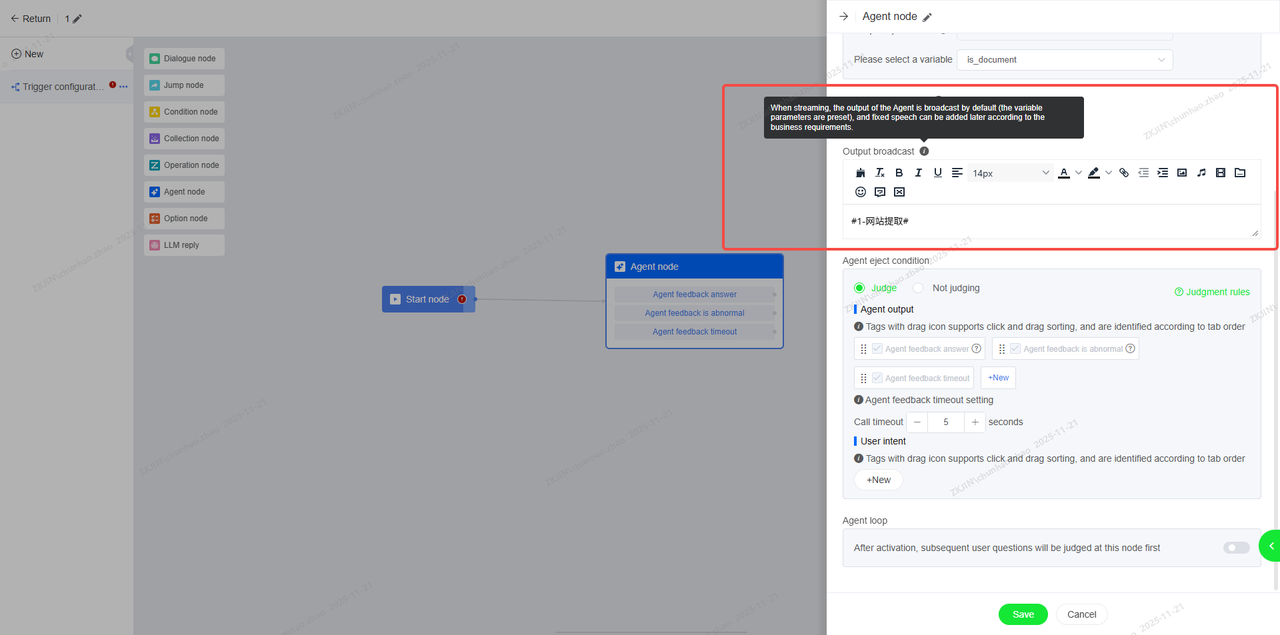Image resolution: width=1280 pixels, height=635 pixels.
Task: Insert a link using the link icon
Action: (1124, 173)
